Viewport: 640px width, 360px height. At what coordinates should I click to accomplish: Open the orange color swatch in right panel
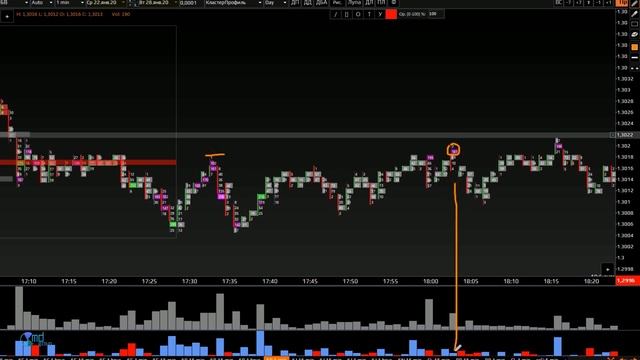[634, 47]
